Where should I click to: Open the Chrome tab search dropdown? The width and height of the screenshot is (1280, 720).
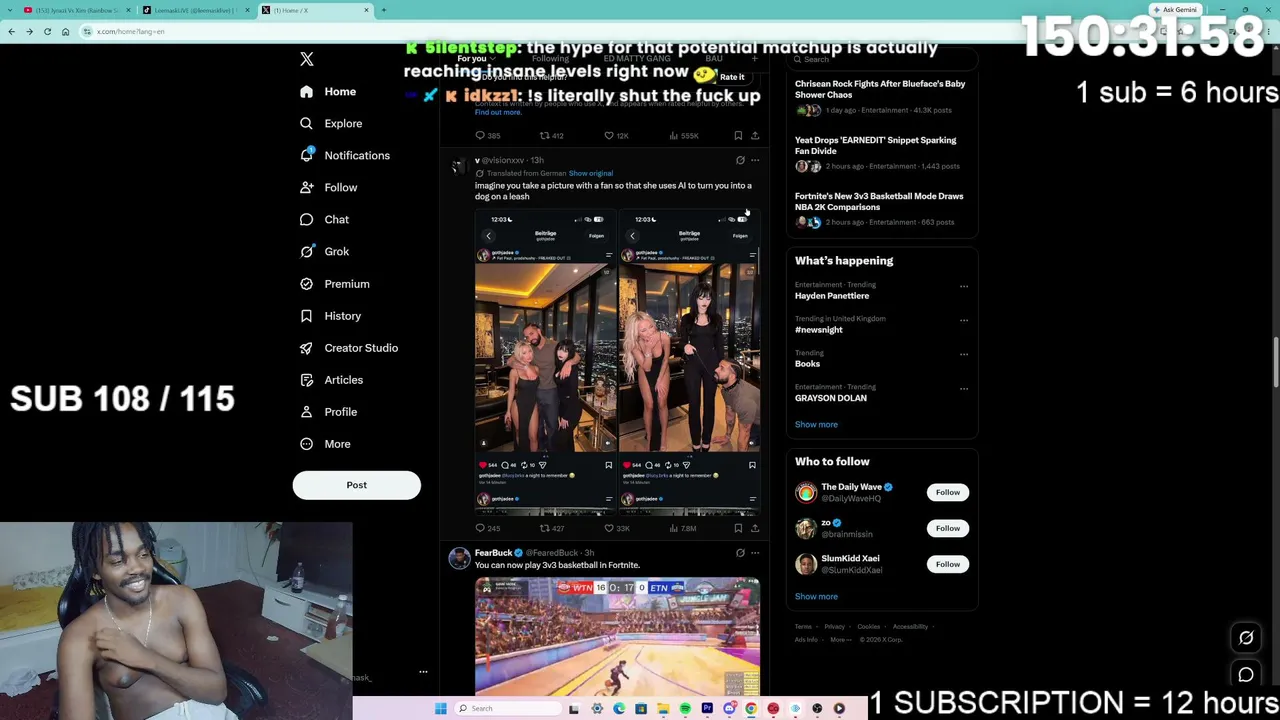tap(10, 10)
